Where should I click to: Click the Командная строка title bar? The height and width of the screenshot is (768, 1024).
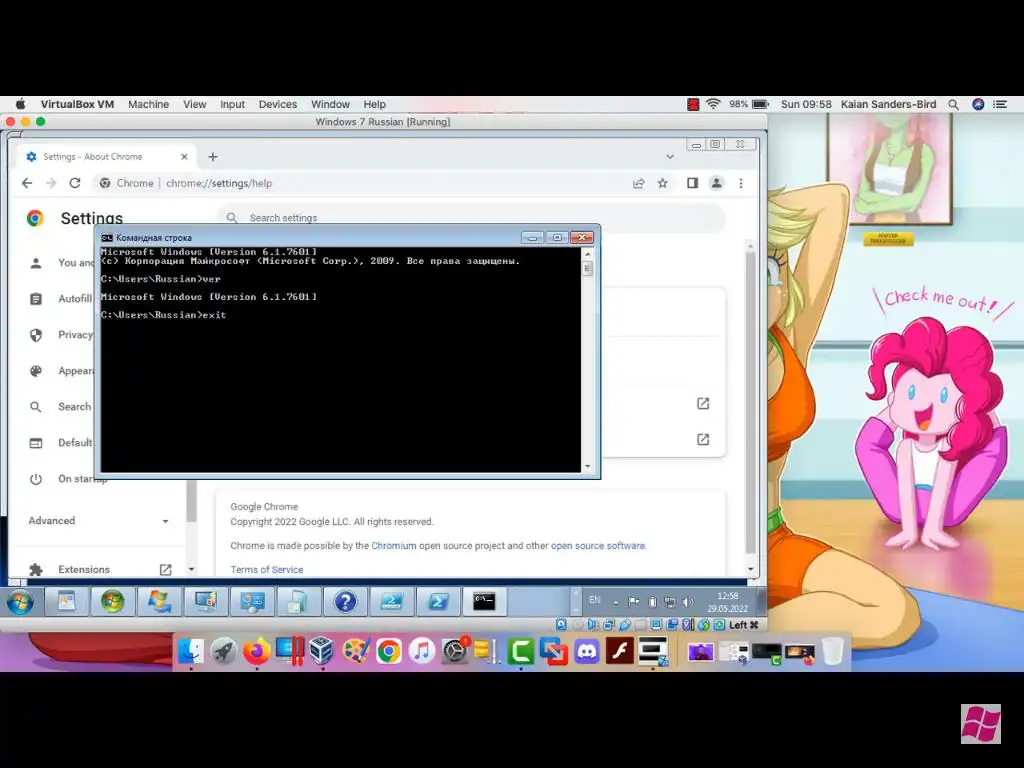[310, 238]
